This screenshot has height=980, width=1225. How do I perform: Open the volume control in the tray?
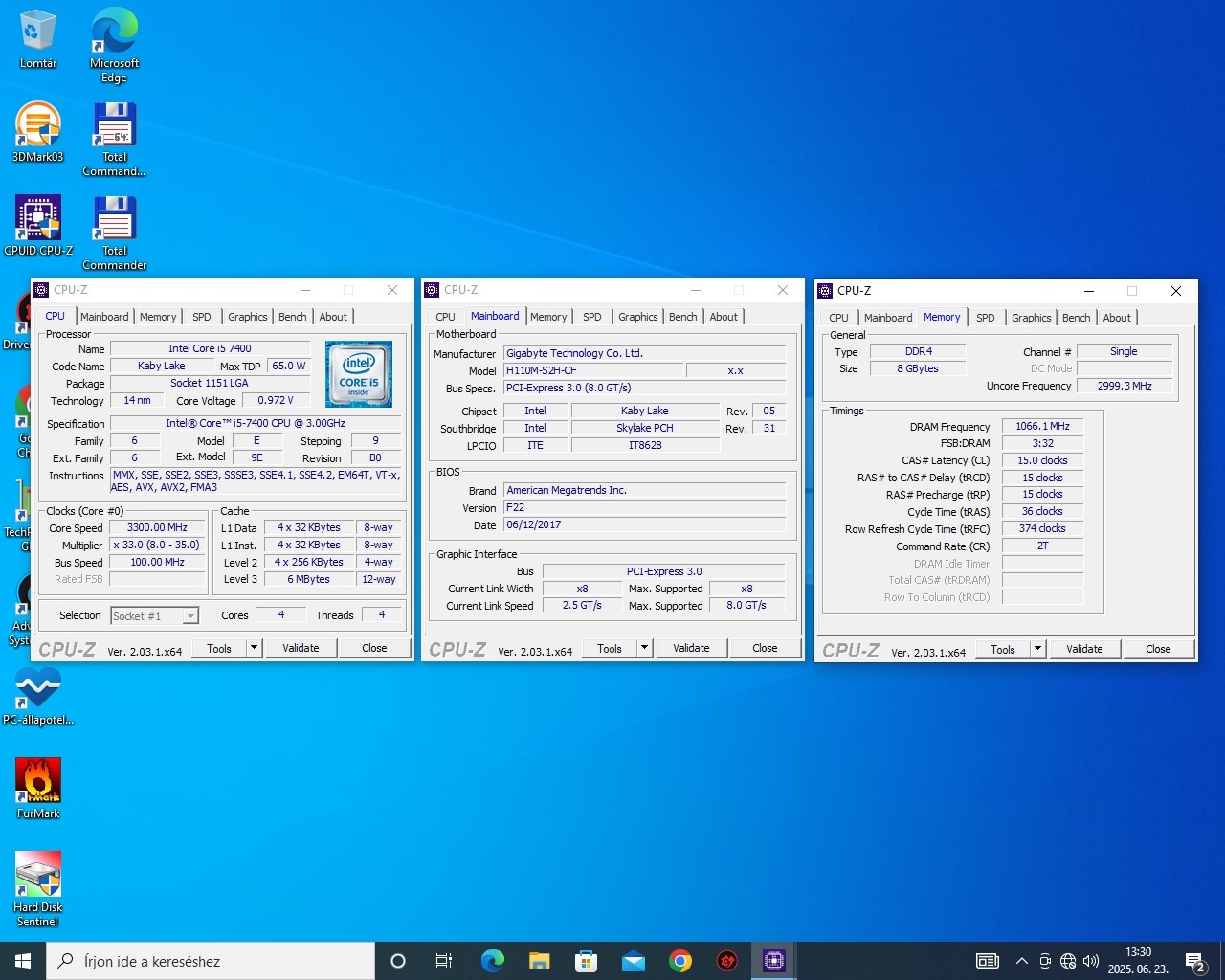tap(1091, 961)
